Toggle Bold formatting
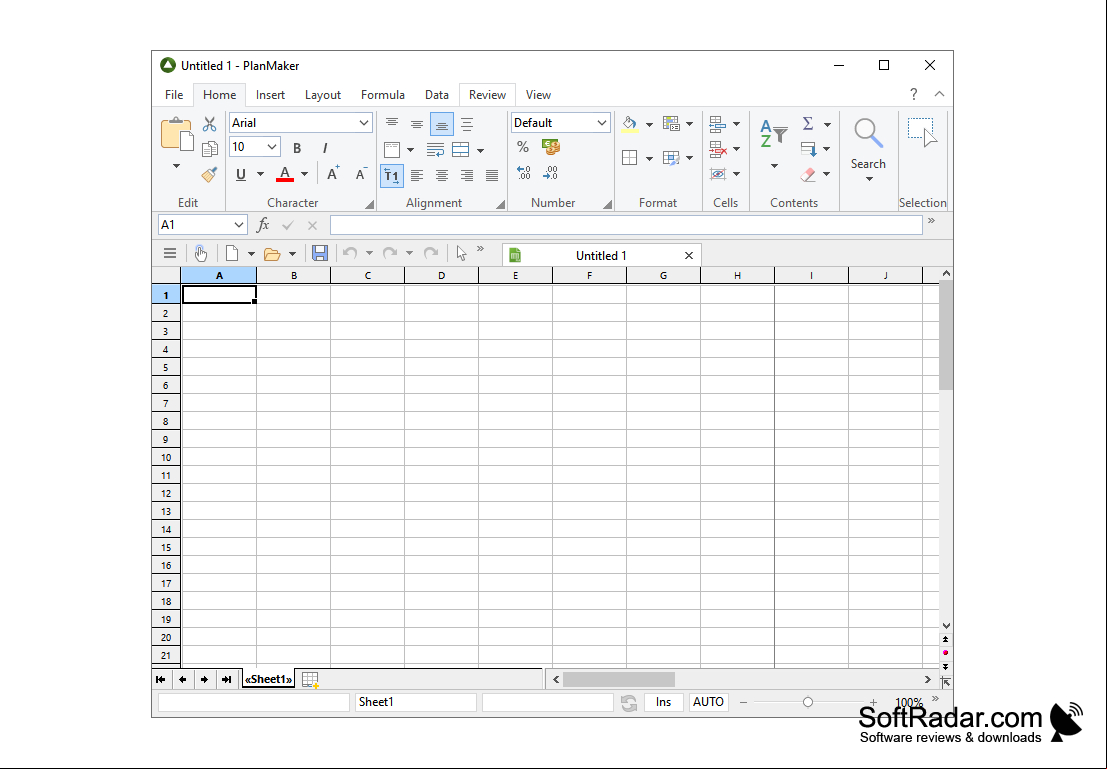The image size is (1107, 769). 297,148
